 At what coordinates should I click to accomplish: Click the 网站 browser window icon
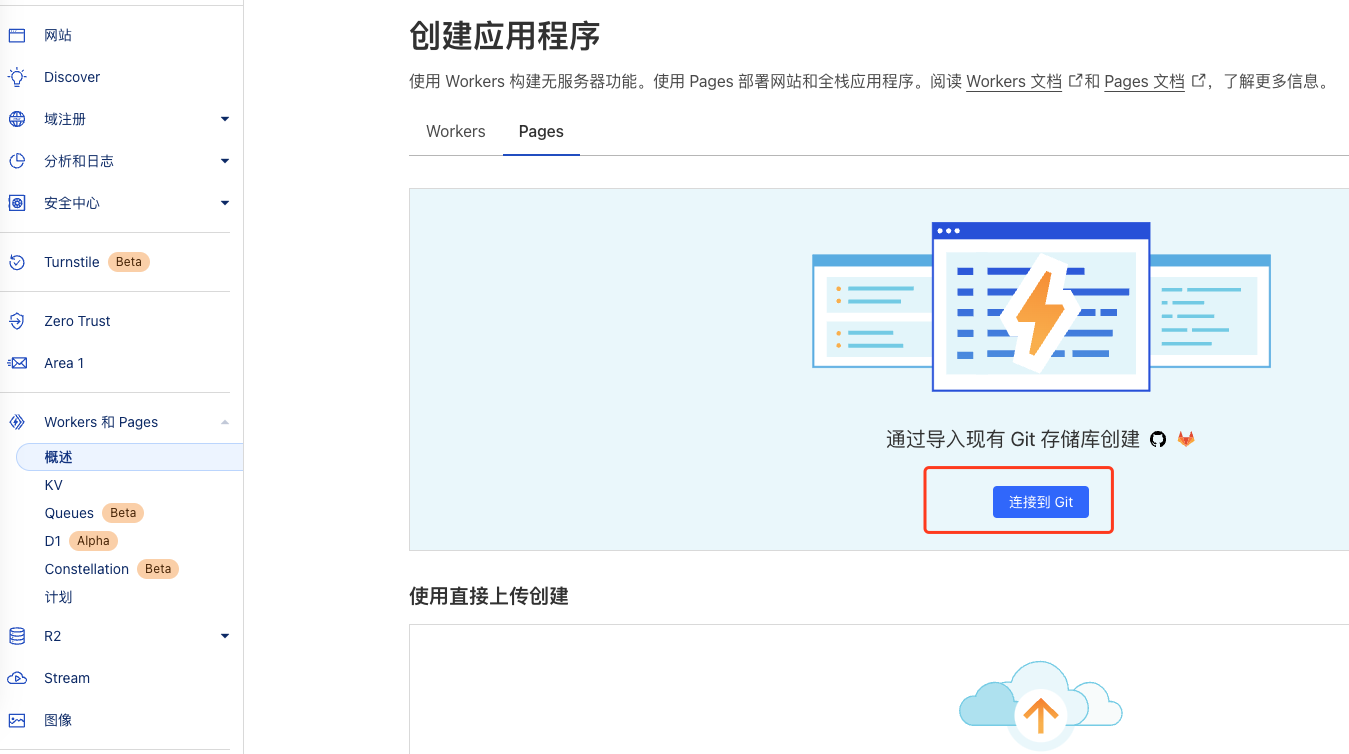(x=17, y=35)
